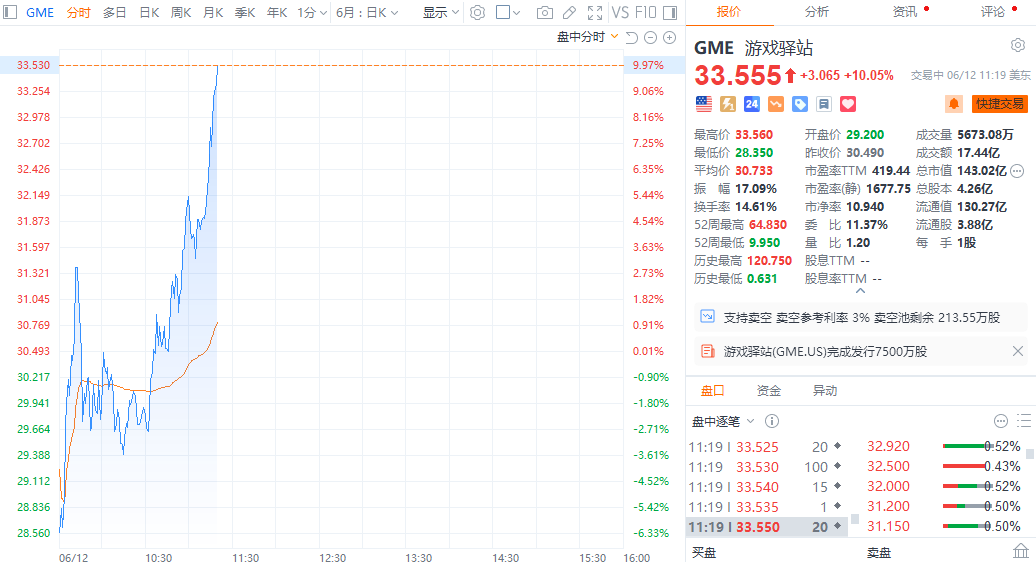This screenshot has height=562, width=1036.
Task: Click the bank icon near 卖盘
Action: pyautogui.click(x=1021, y=551)
